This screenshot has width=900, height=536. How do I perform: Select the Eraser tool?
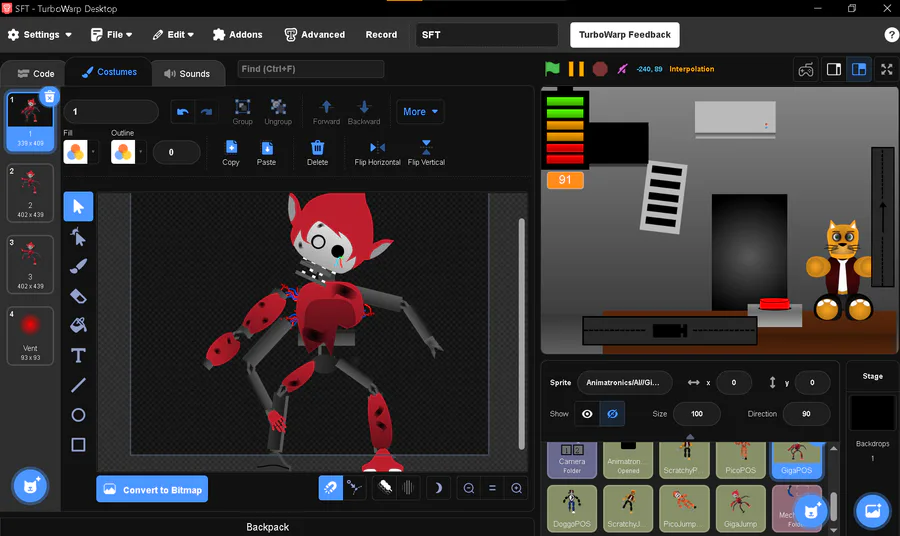tap(78, 296)
